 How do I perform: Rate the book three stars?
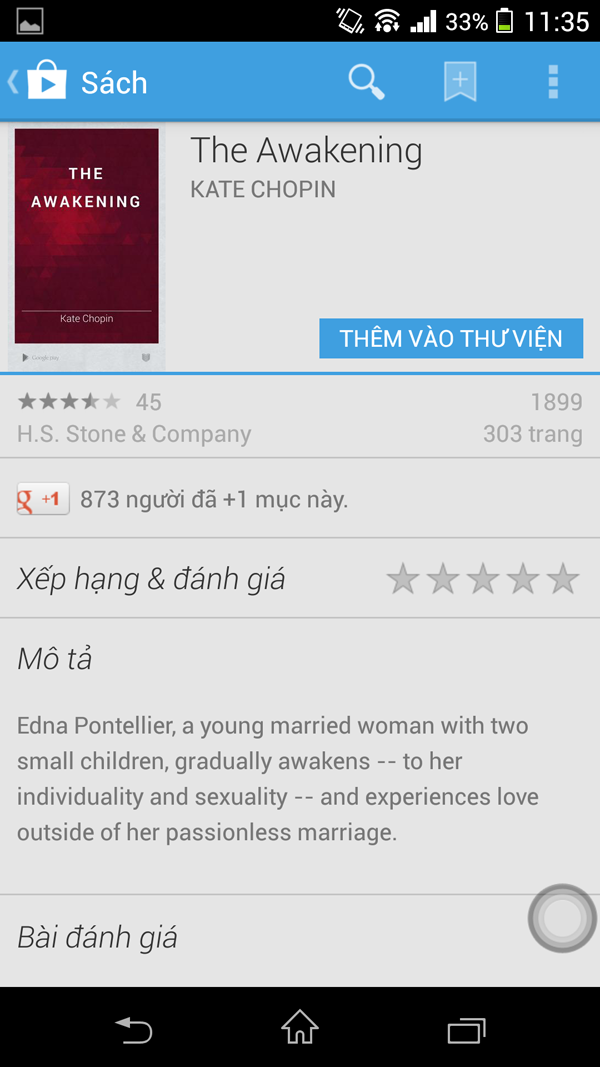[x=483, y=578]
